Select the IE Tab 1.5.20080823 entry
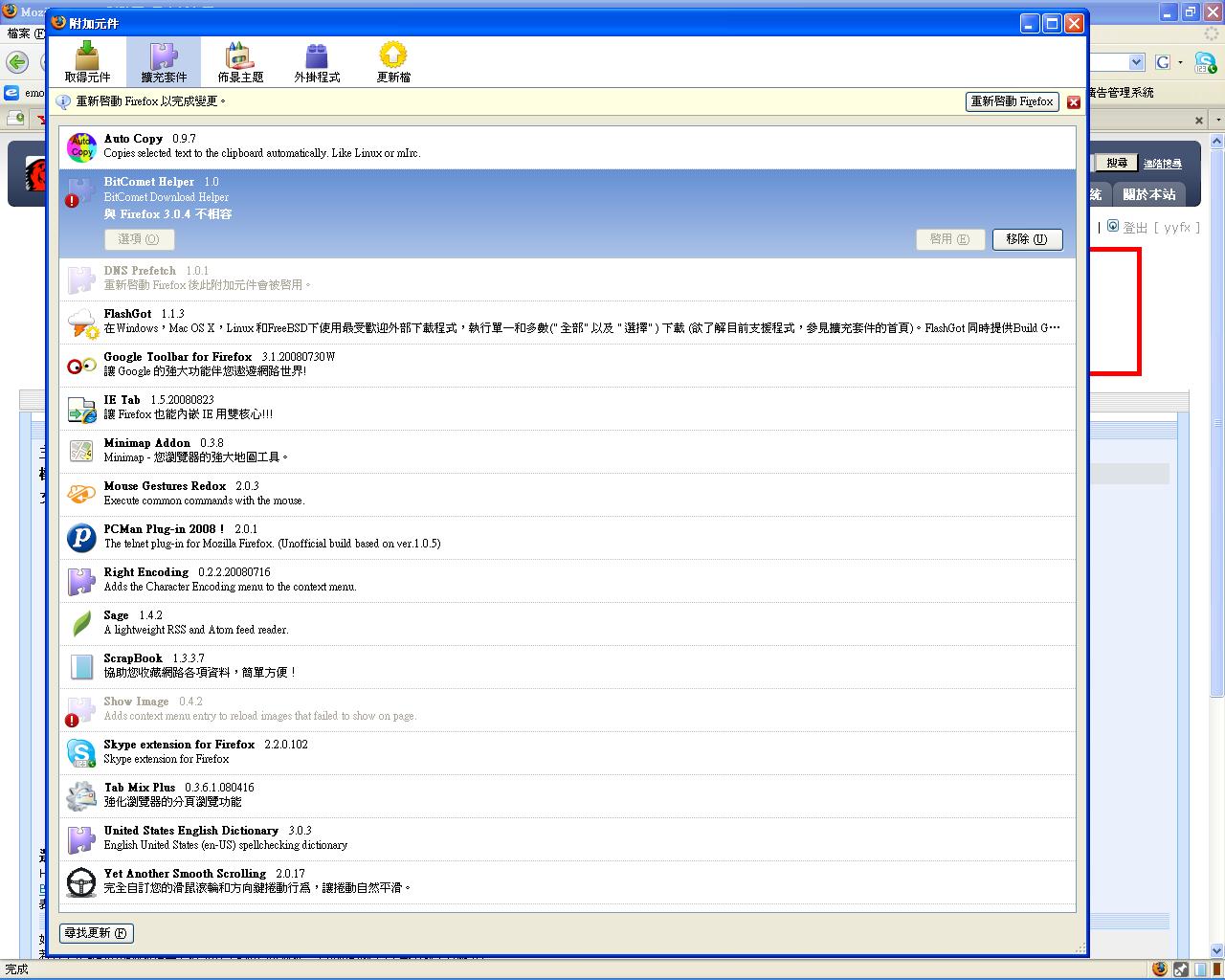 [568, 408]
